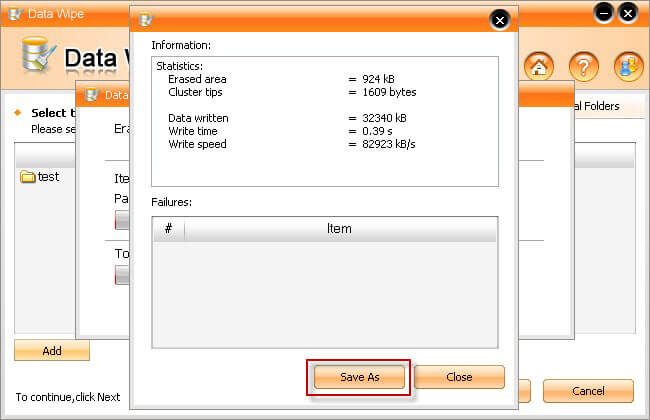Image resolution: width=650 pixels, height=420 pixels.
Task: Click the 'Failures:' label
Action: pyautogui.click(x=172, y=202)
